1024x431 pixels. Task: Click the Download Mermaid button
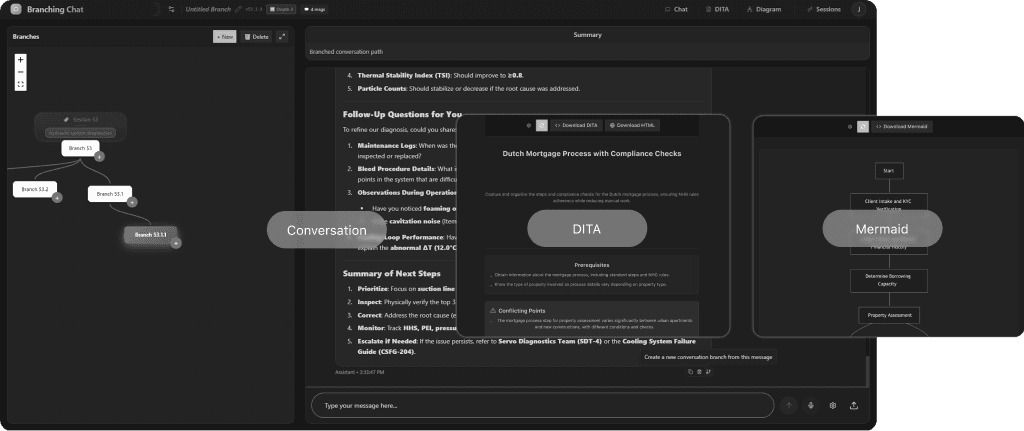pos(902,127)
